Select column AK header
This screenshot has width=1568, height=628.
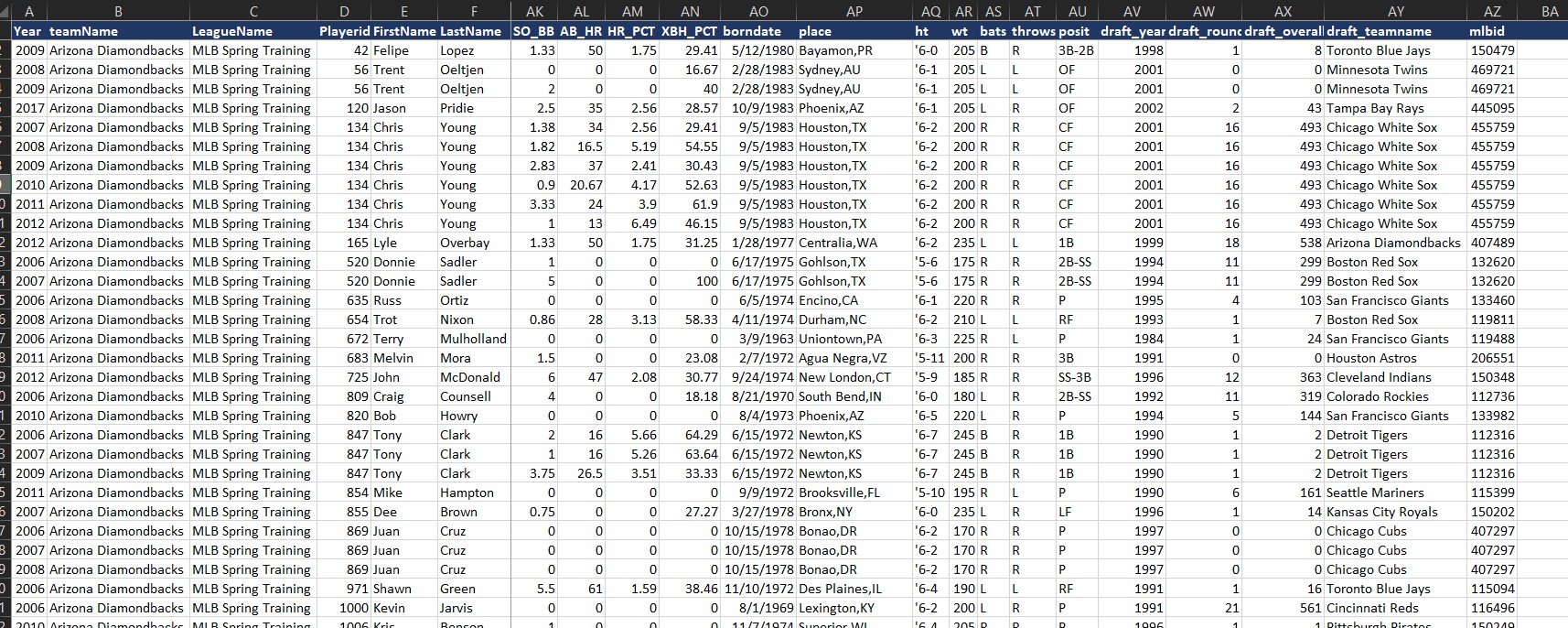coord(534,11)
